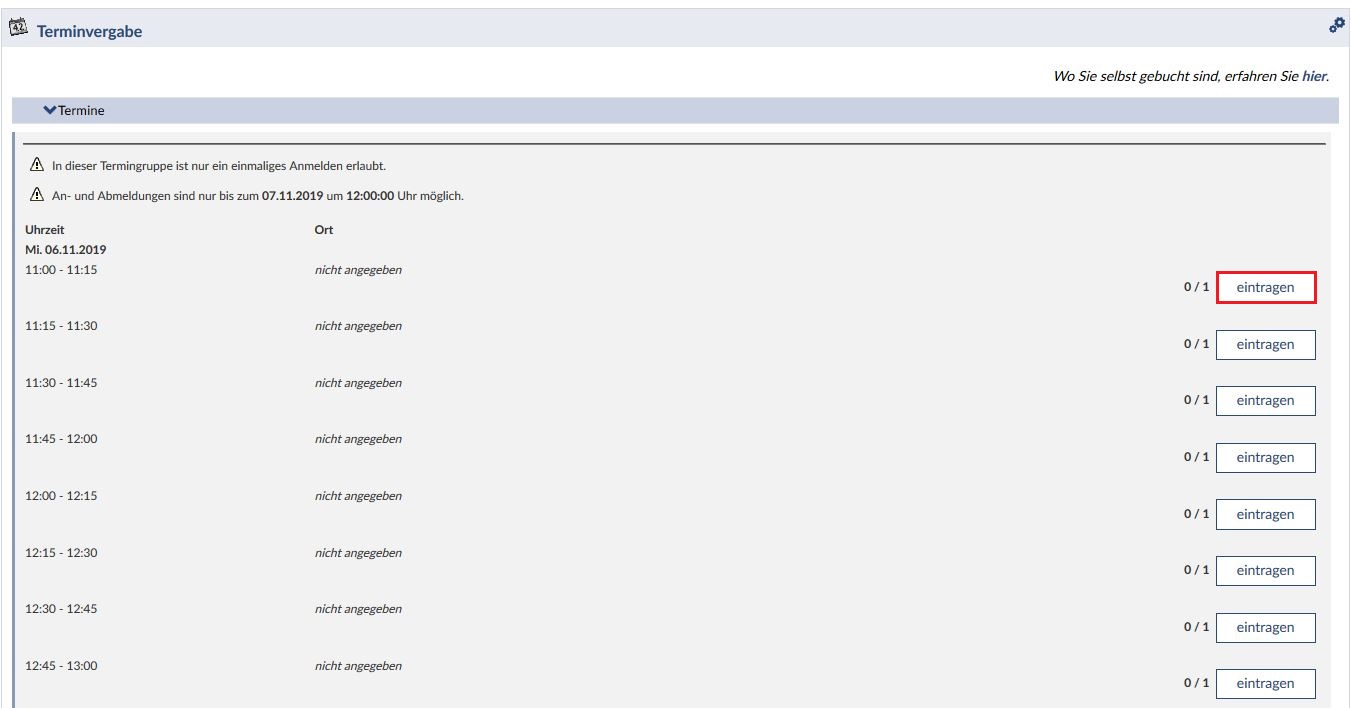The width and height of the screenshot is (1351, 708).
Task: Click the Terminvergabe panel title
Action: (x=89, y=32)
